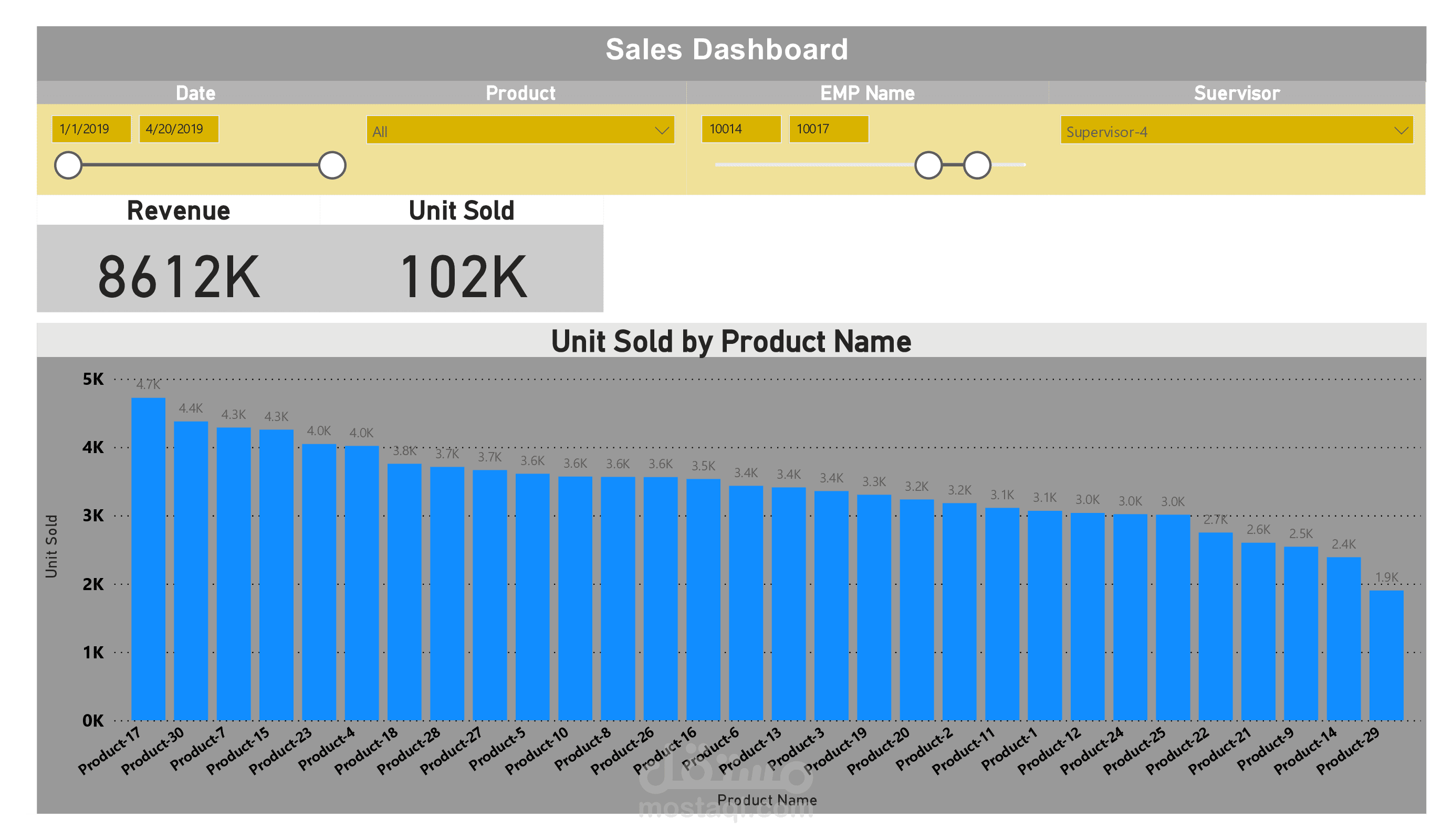Viewport: 1453px width, 840px height.
Task: Click the EMP Name minimum field 10014
Action: (741, 129)
